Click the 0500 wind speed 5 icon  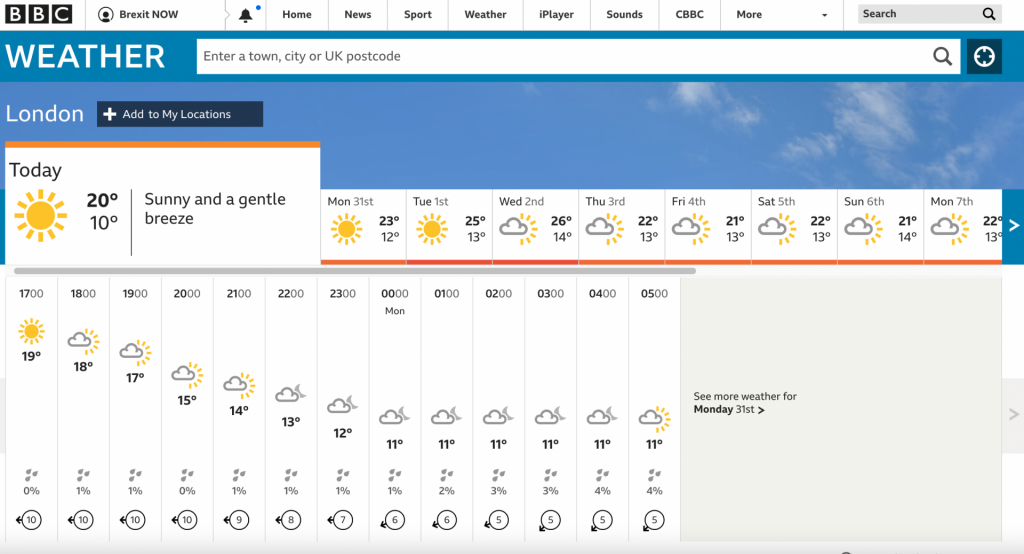point(652,521)
